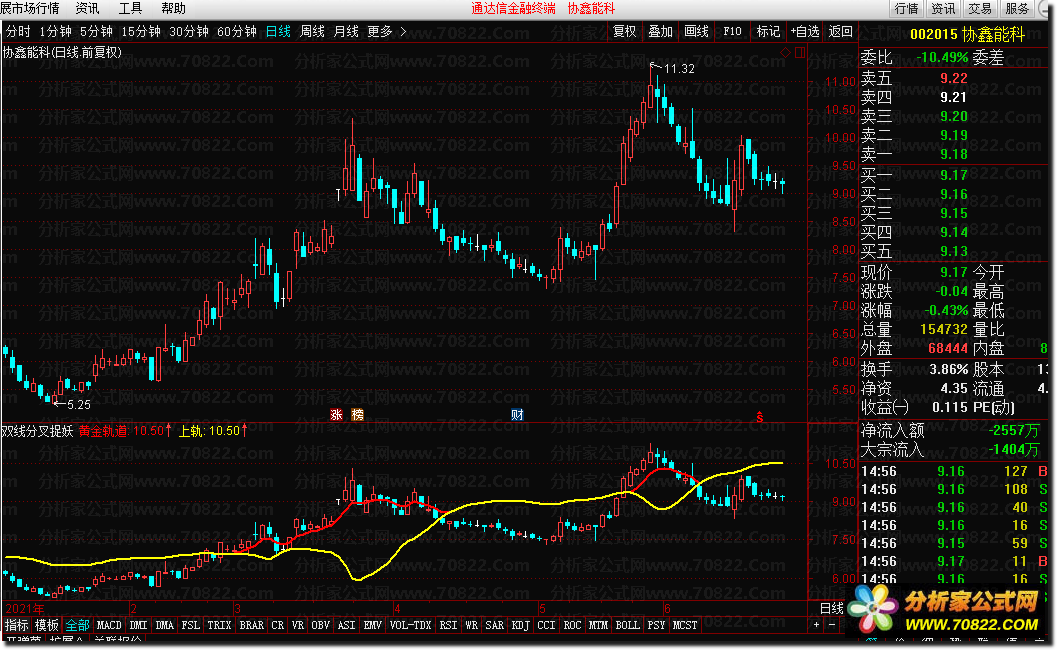
Task: Click the F10 button
Action: point(732,31)
